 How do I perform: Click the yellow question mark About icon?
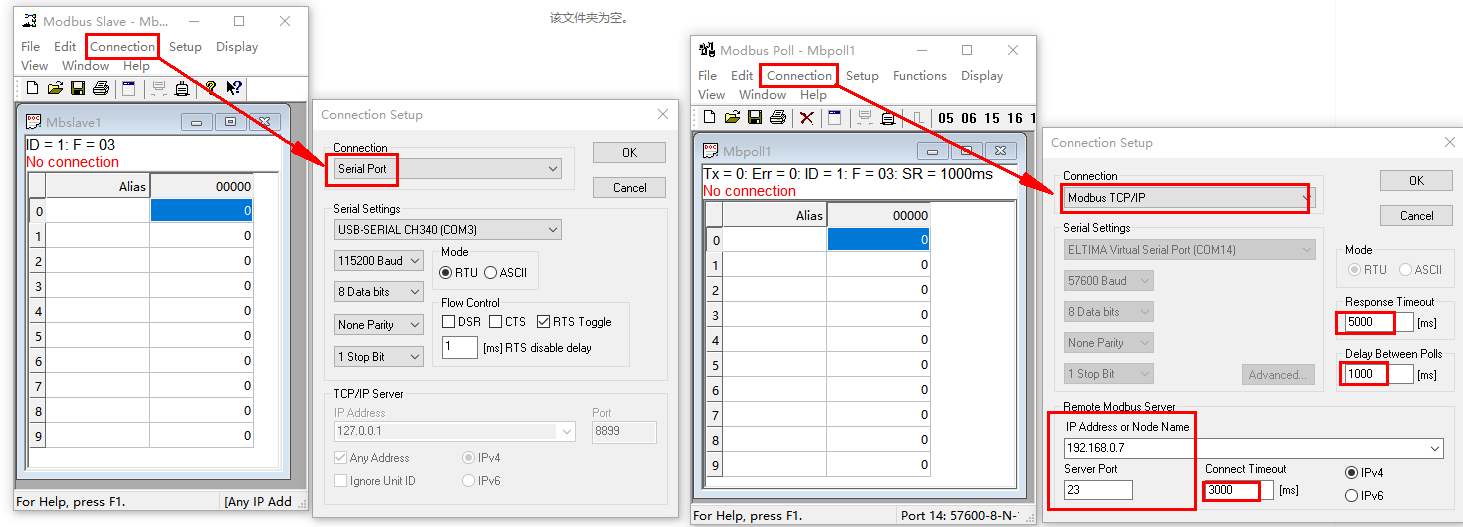(211, 88)
